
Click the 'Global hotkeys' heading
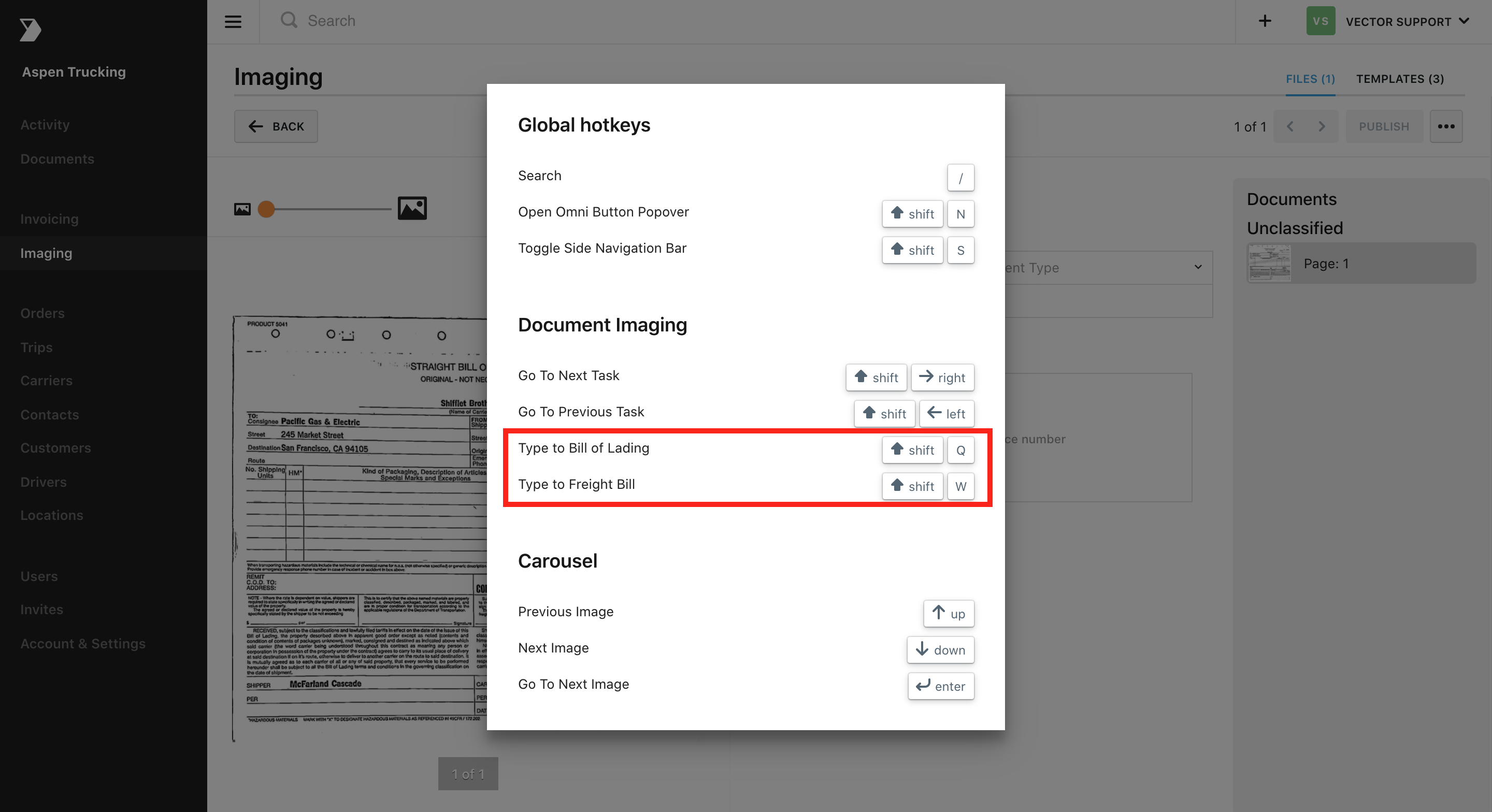tap(584, 125)
